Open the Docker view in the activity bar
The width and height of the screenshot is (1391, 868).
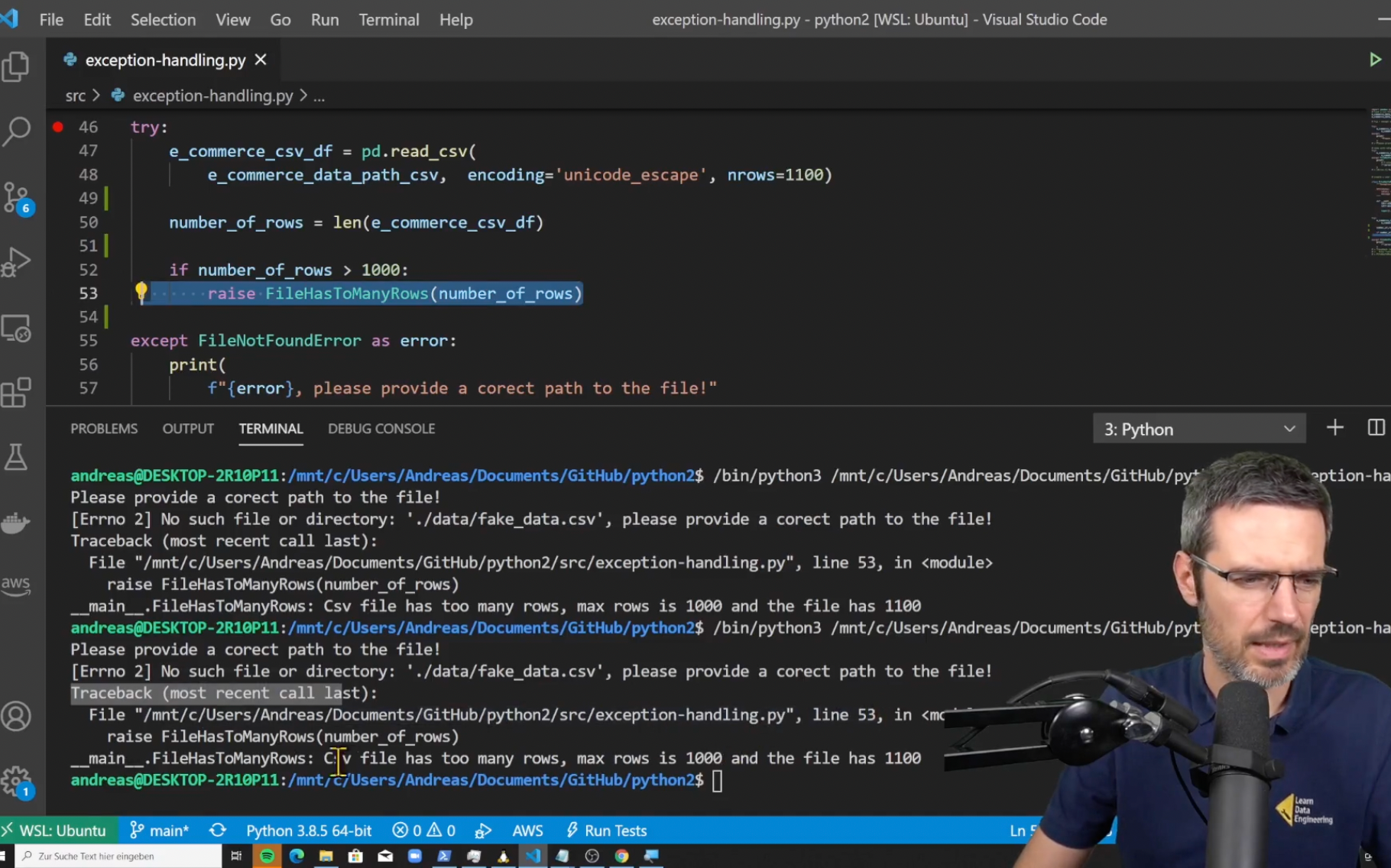click(16, 523)
